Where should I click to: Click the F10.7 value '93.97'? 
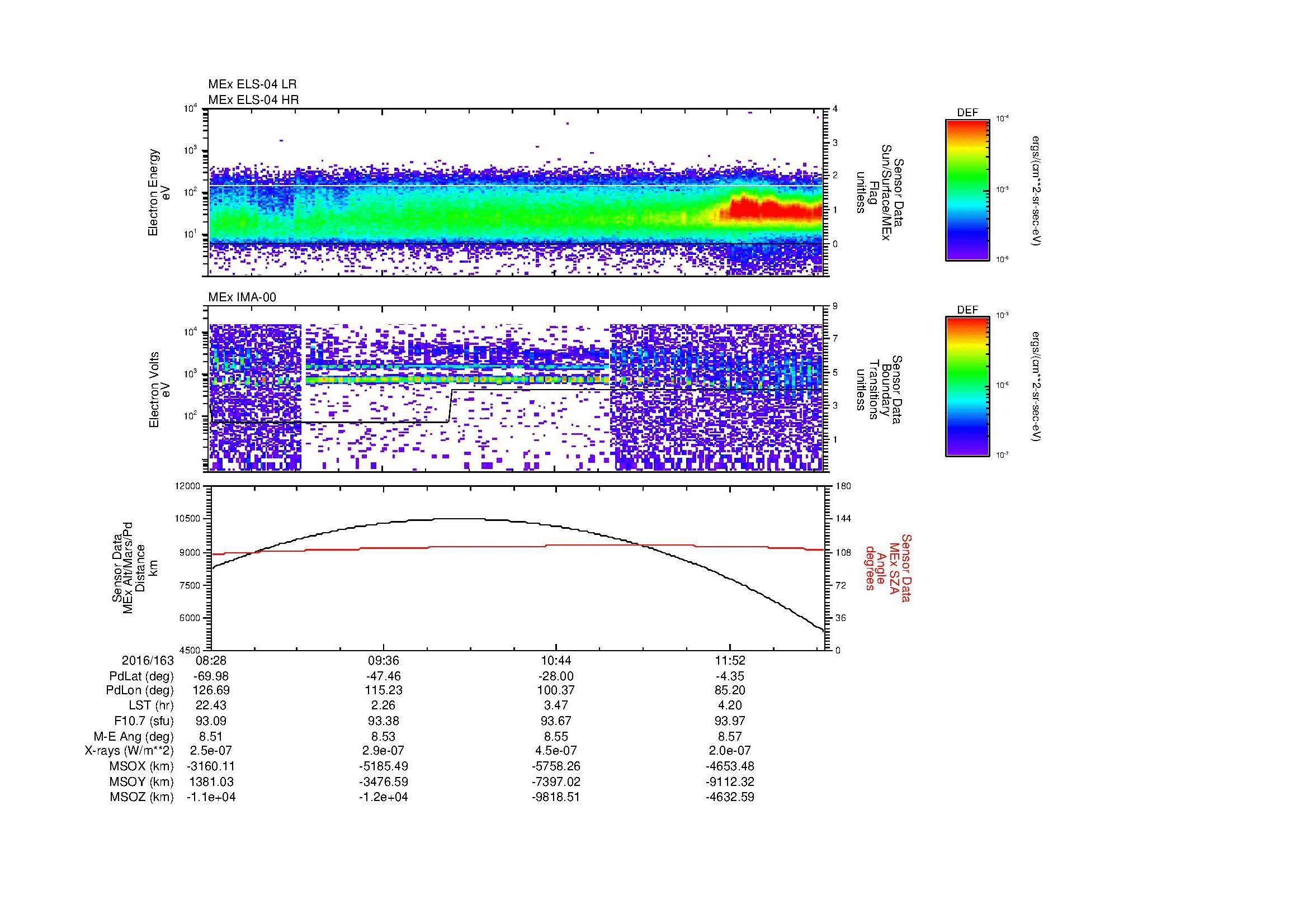click(x=730, y=721)
